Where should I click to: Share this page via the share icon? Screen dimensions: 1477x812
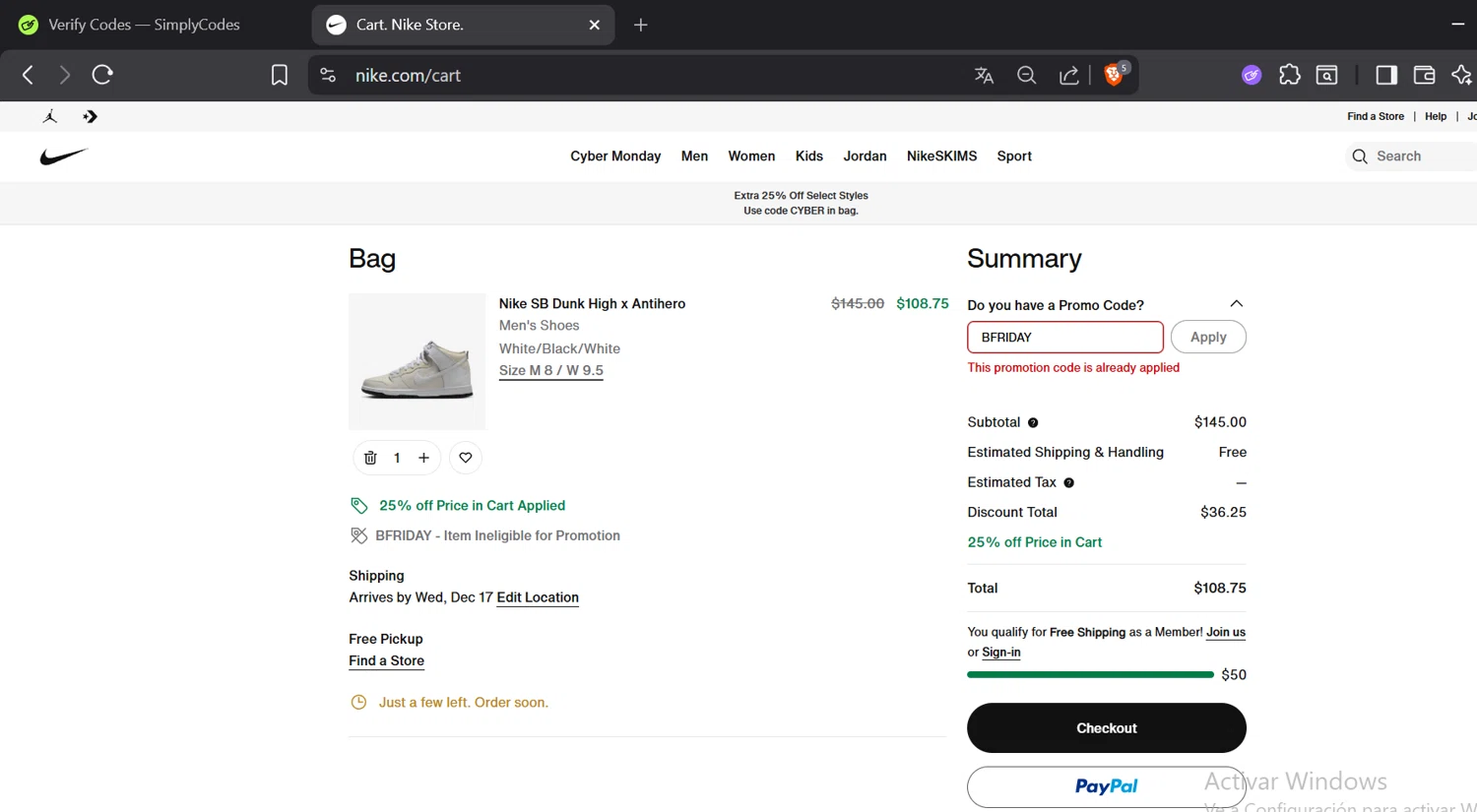[x=1069, y=75]
